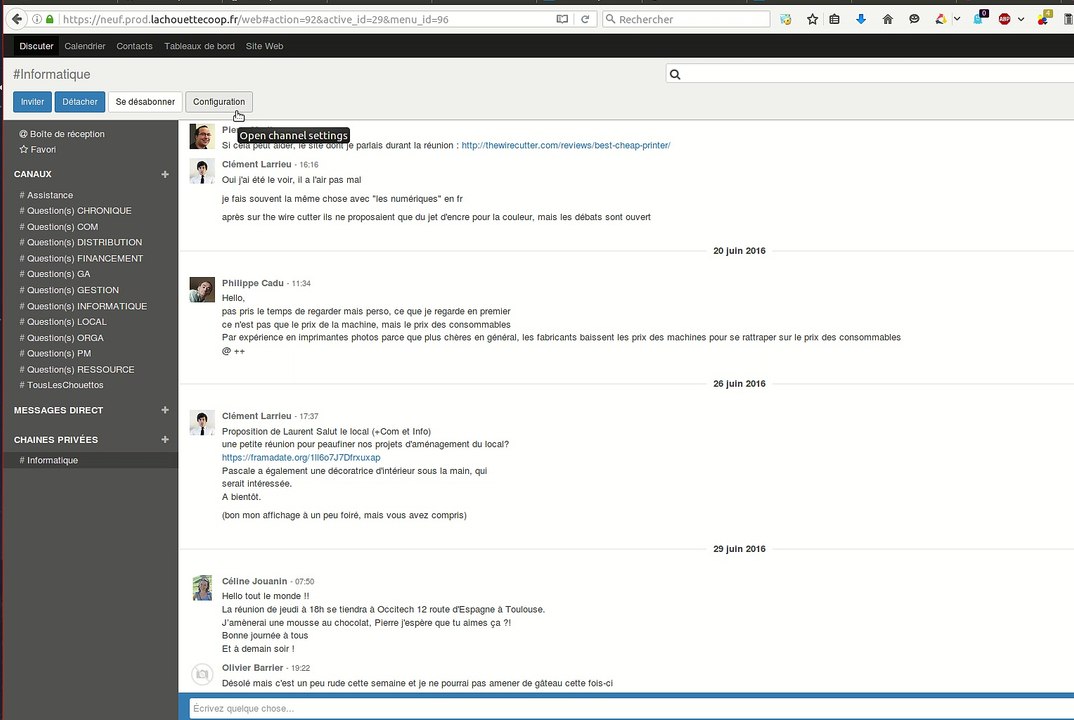This screenshot has width=1074, height=720.
Task: Click the Ghostery ghost icon with badge
Action: point(979,18)
